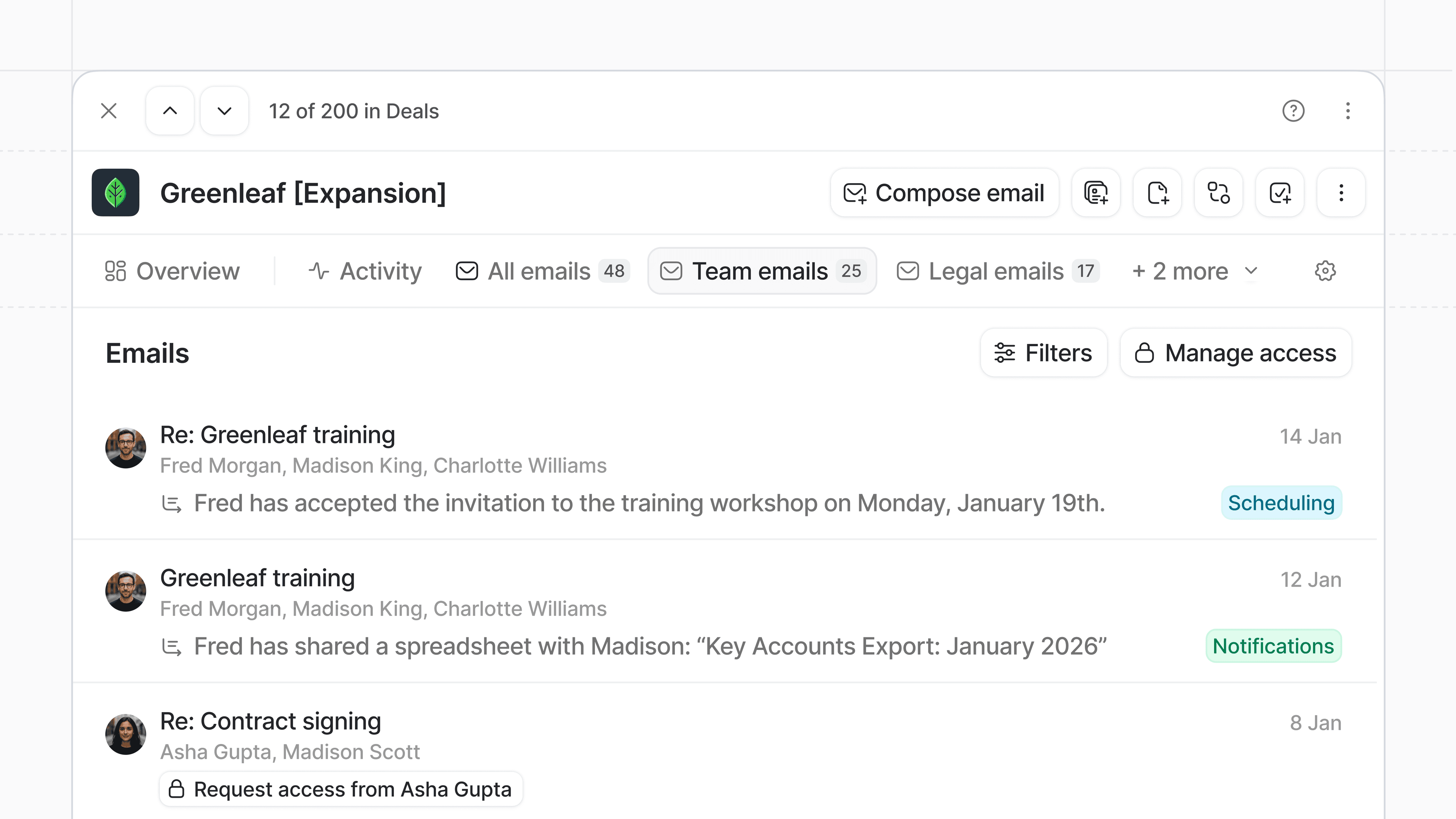Screen dimensions: 1456x819
Task: Open the Greenleaf training email from 12 Jan
Action: coord(257,578)
